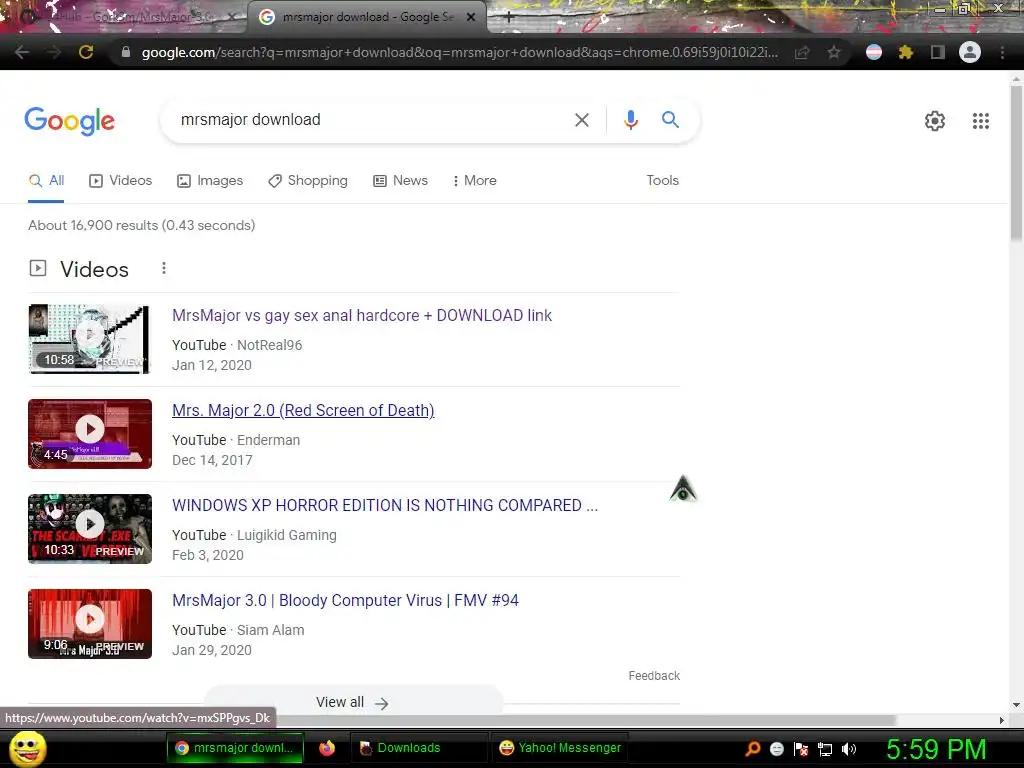Reload the page with the refresh icon
This screenshot has width=1024, height=768.
(86, 52)
